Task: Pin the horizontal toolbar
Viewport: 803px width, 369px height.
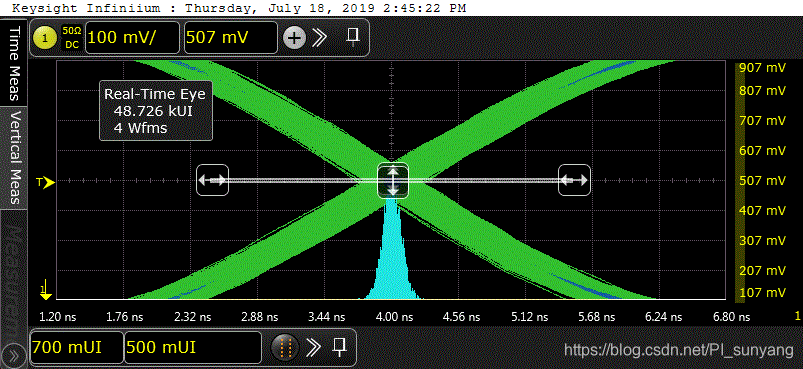Action: [x=339, y=348]
